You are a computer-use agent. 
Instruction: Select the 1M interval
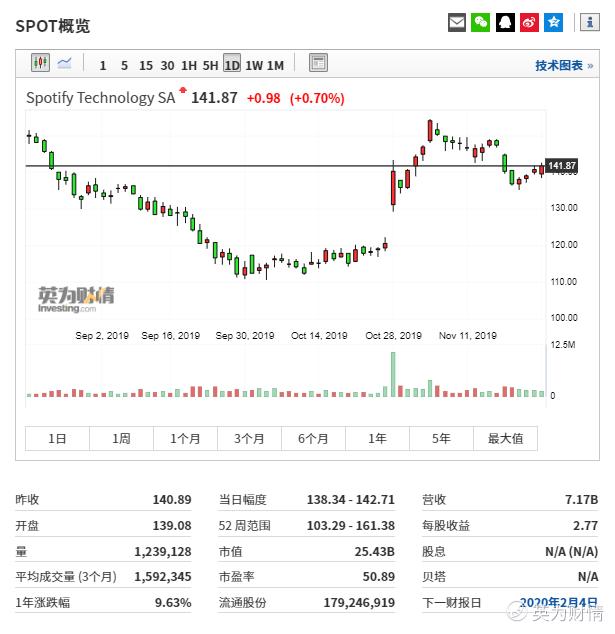coord(275,66)
